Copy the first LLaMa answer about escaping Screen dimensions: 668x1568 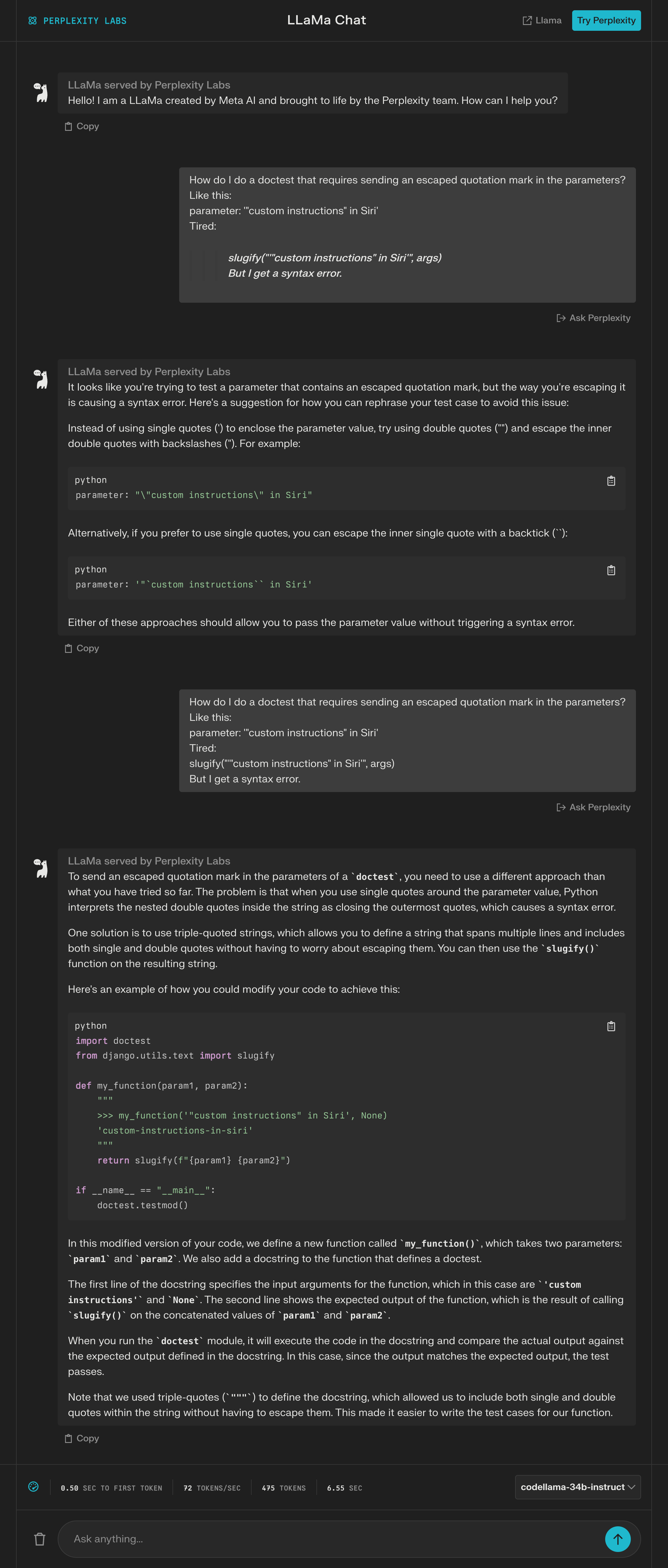(82, 648)
